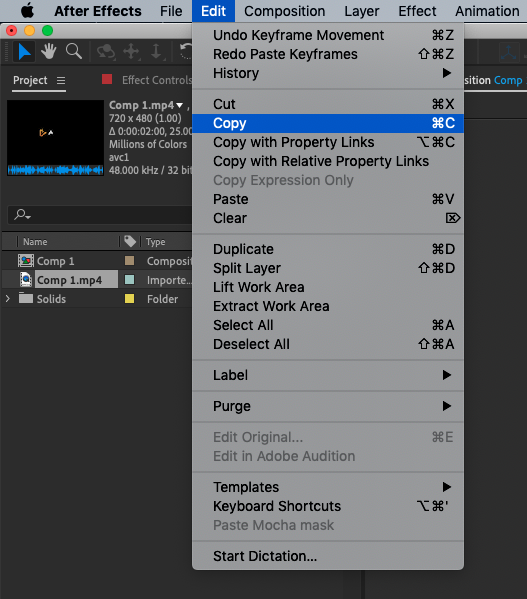Viewport: 527px width, 599px height.
Task: Open the Composition menu
Action: click(x=285, y=11)
